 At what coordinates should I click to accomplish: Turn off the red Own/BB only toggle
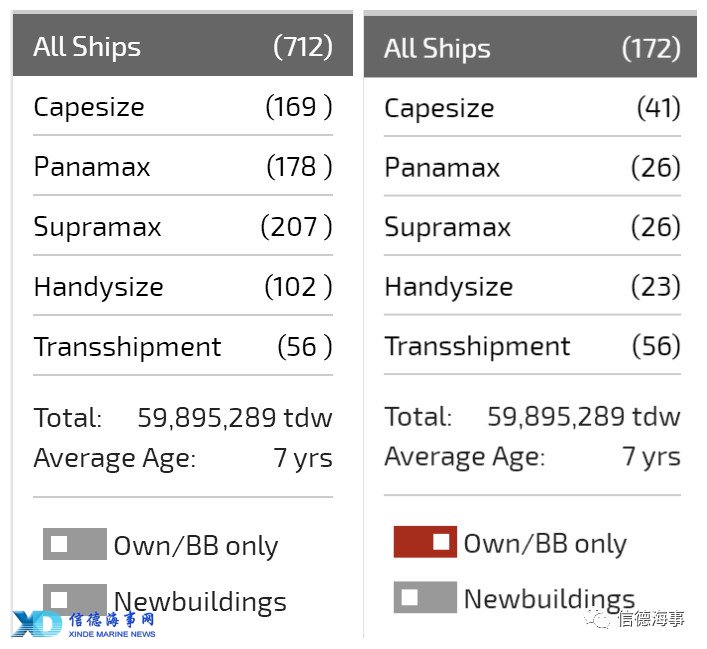pos(425,542)
